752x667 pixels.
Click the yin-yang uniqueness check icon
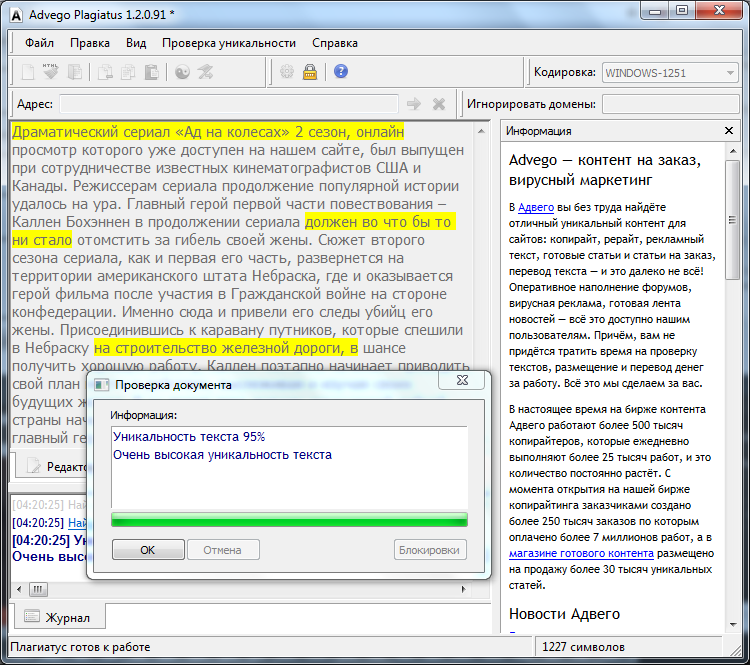(x=182, y=72)
